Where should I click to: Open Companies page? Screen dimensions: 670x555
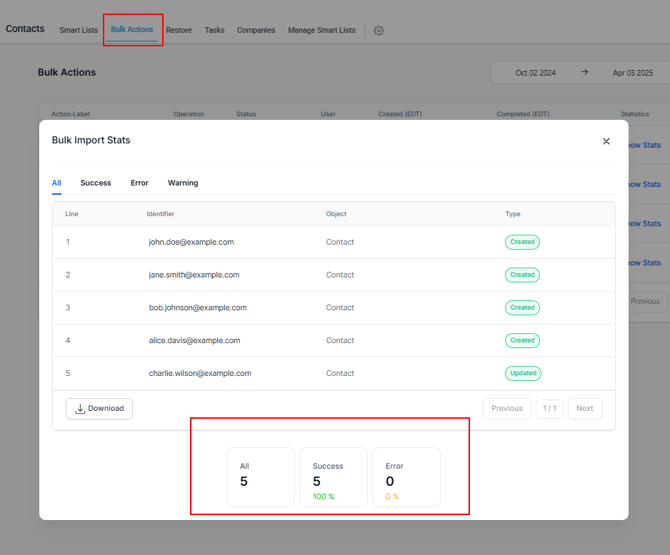pos(256,30)
